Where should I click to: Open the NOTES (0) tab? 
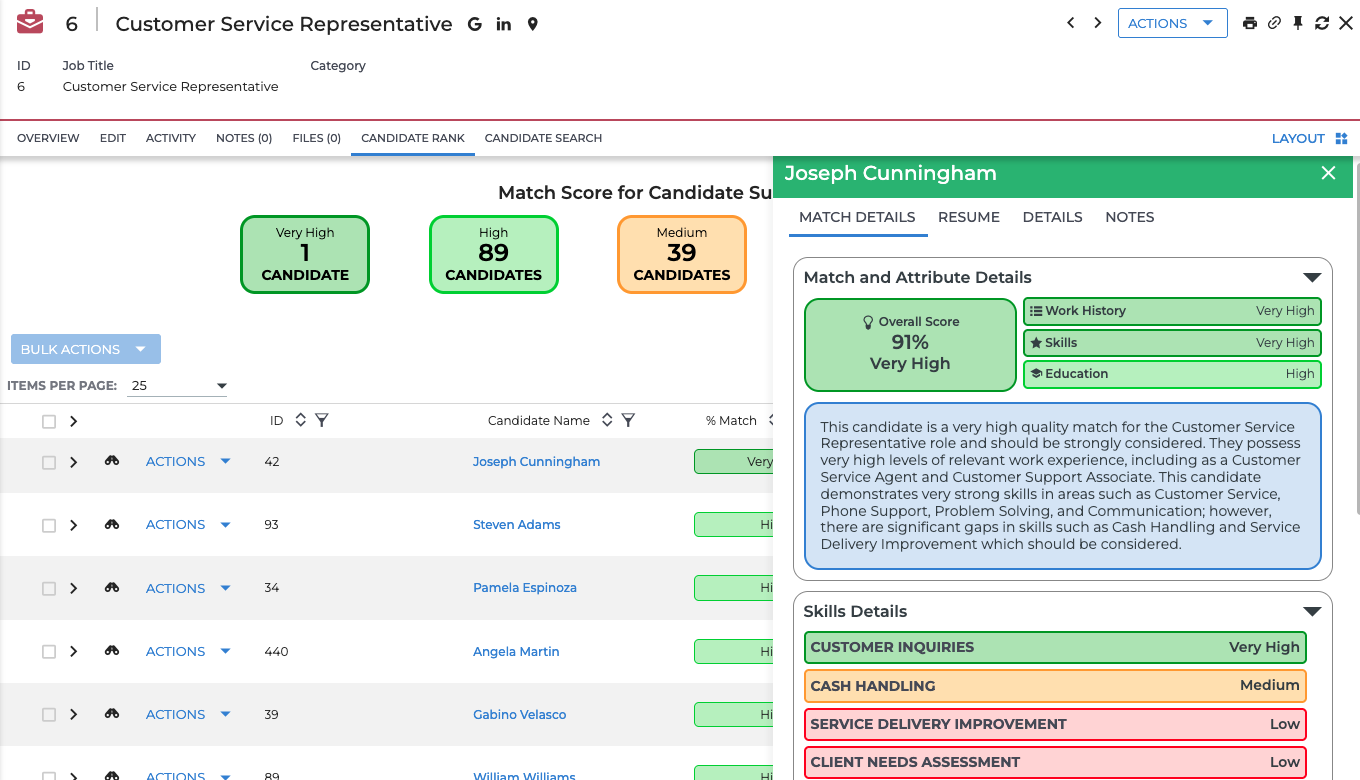click(244, 138)
